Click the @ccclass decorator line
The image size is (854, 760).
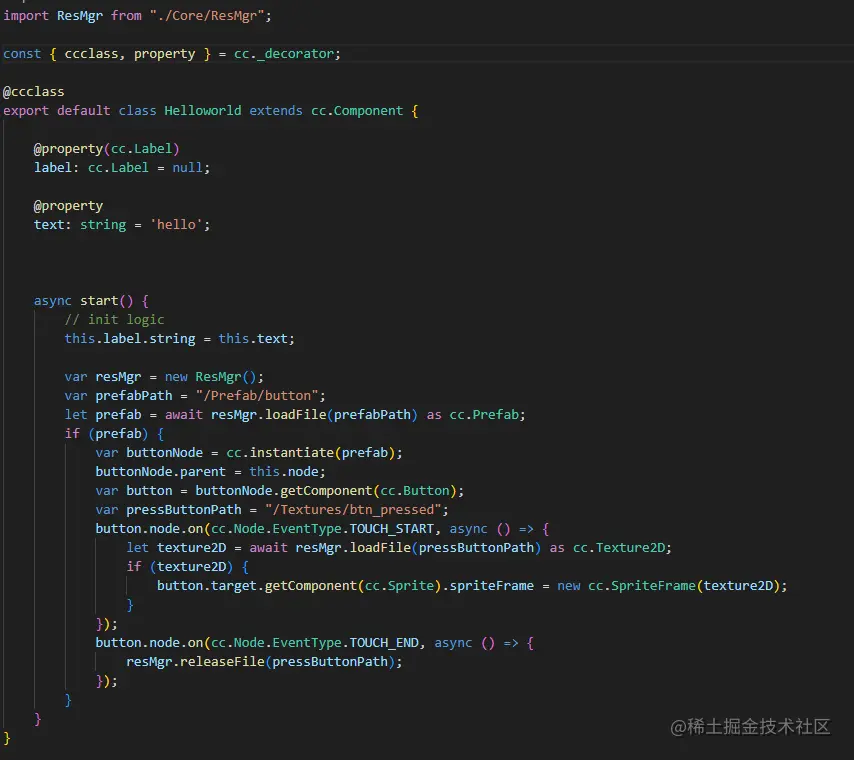pyautogui.click(x=34, y=92)
